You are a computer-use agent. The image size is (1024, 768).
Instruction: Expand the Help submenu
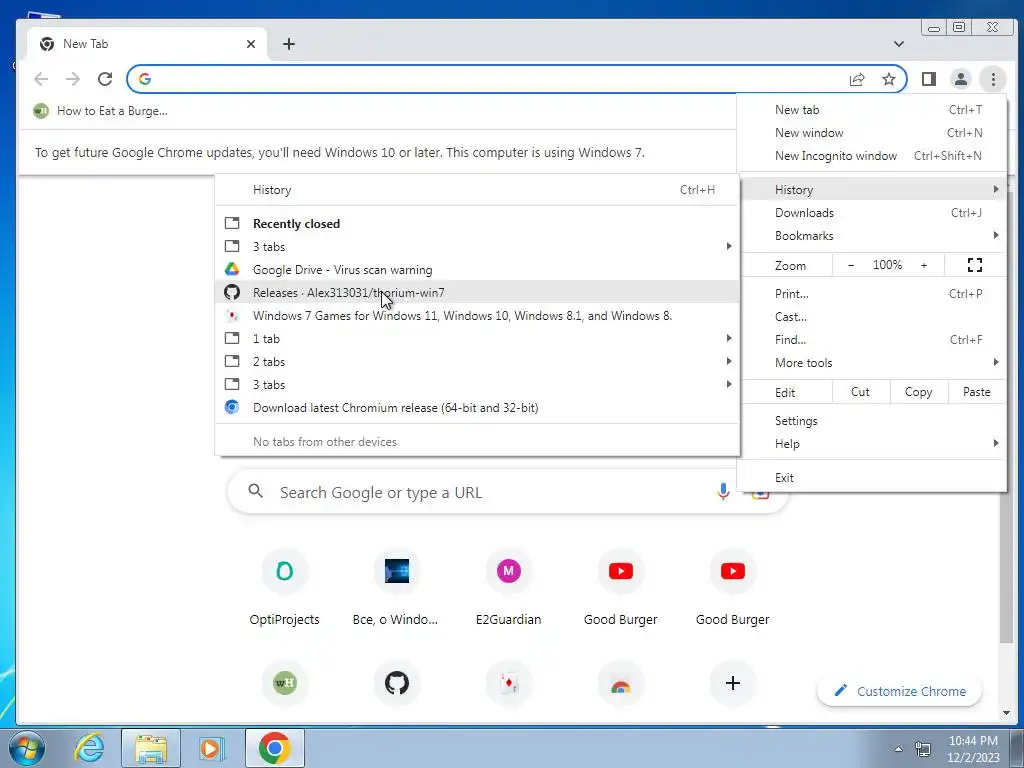(872, 443)
